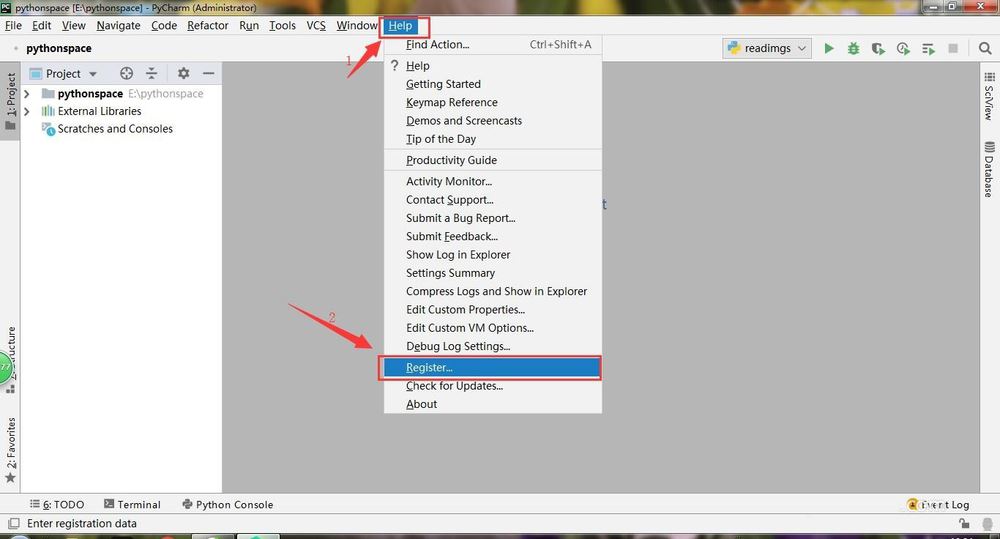This screenshot has width=1000, height=539.
Task: Choose Edit Custom VM Options...
Action: click(493, 328)
